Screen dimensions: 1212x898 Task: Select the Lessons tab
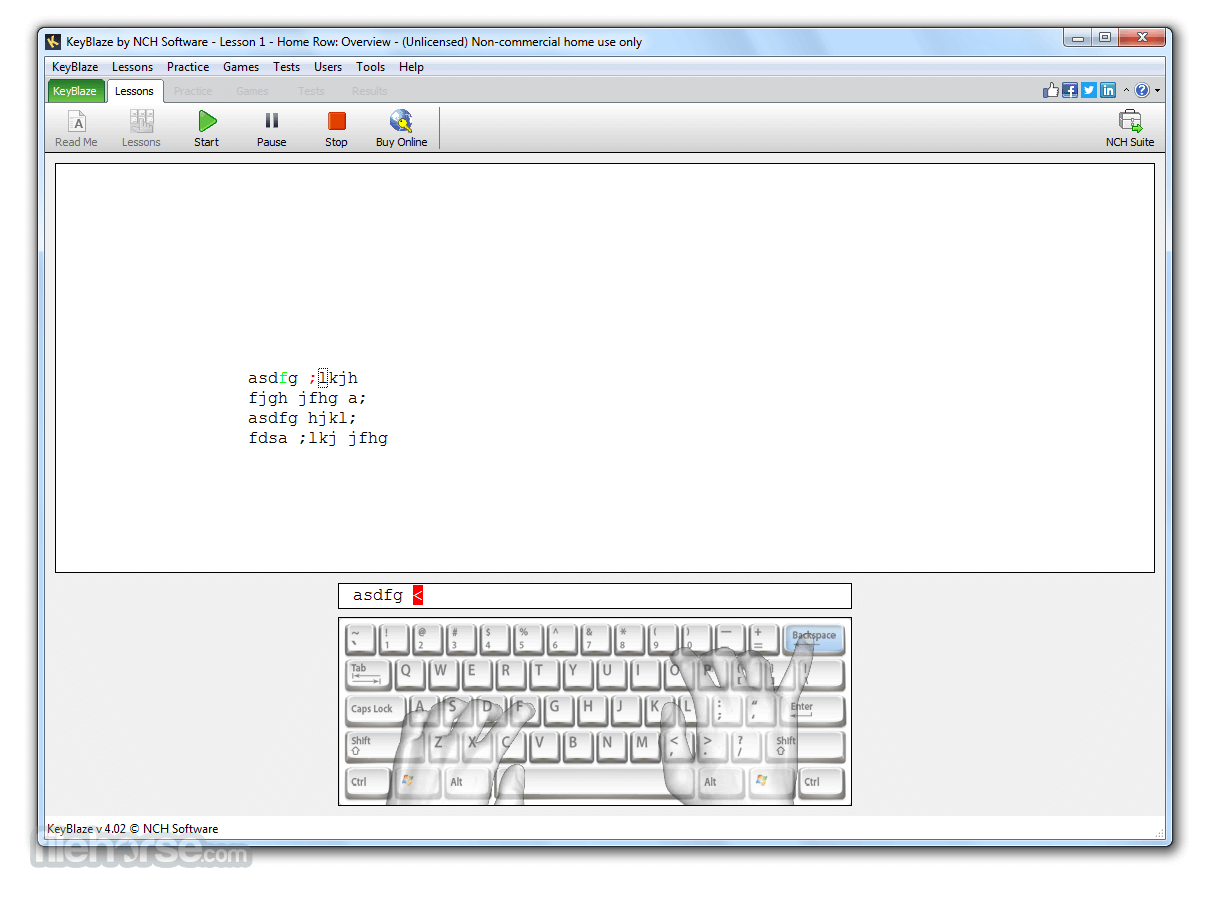(134, 91)
